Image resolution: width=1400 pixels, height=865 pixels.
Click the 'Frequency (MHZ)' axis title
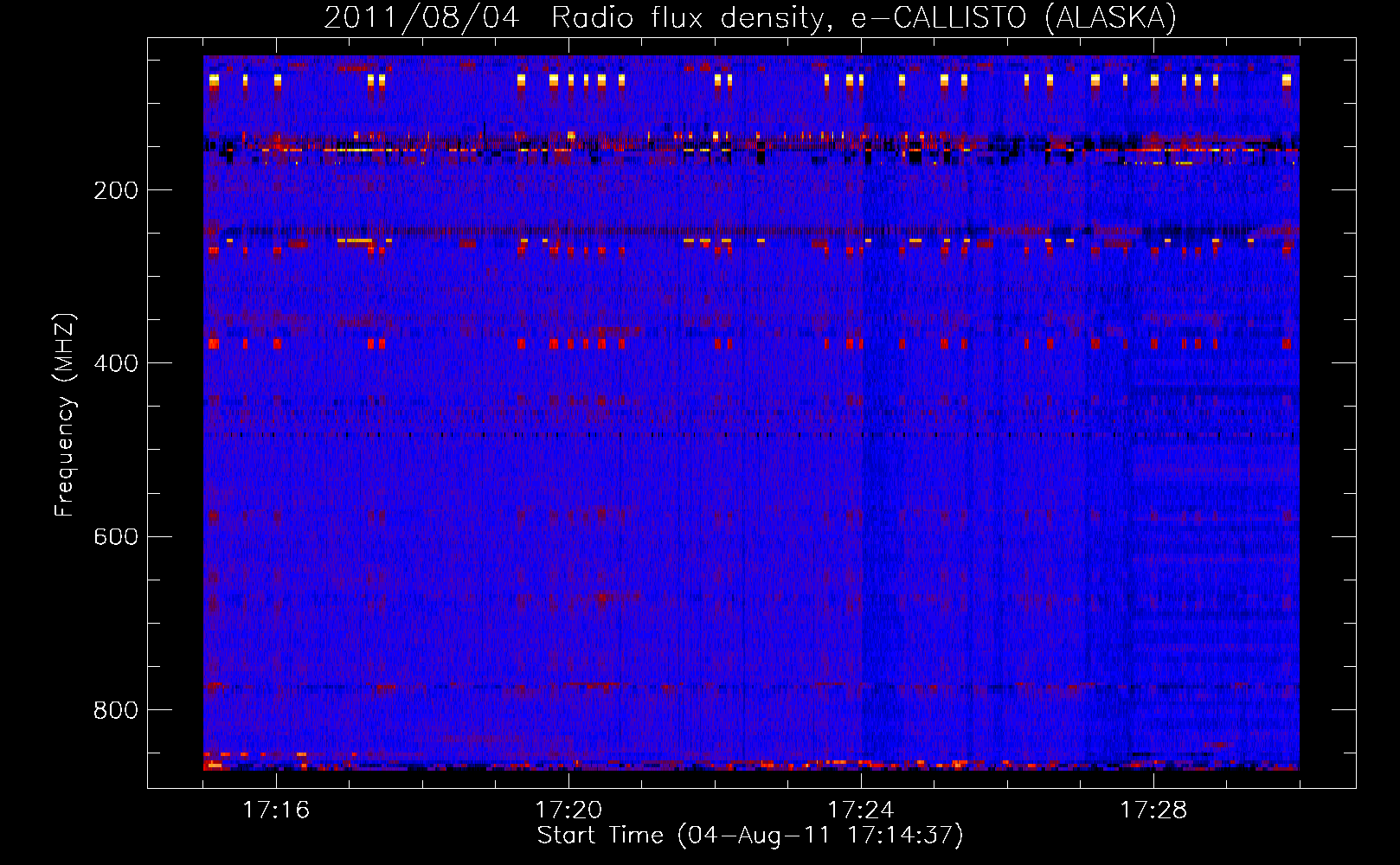click(x=65, y=415)
